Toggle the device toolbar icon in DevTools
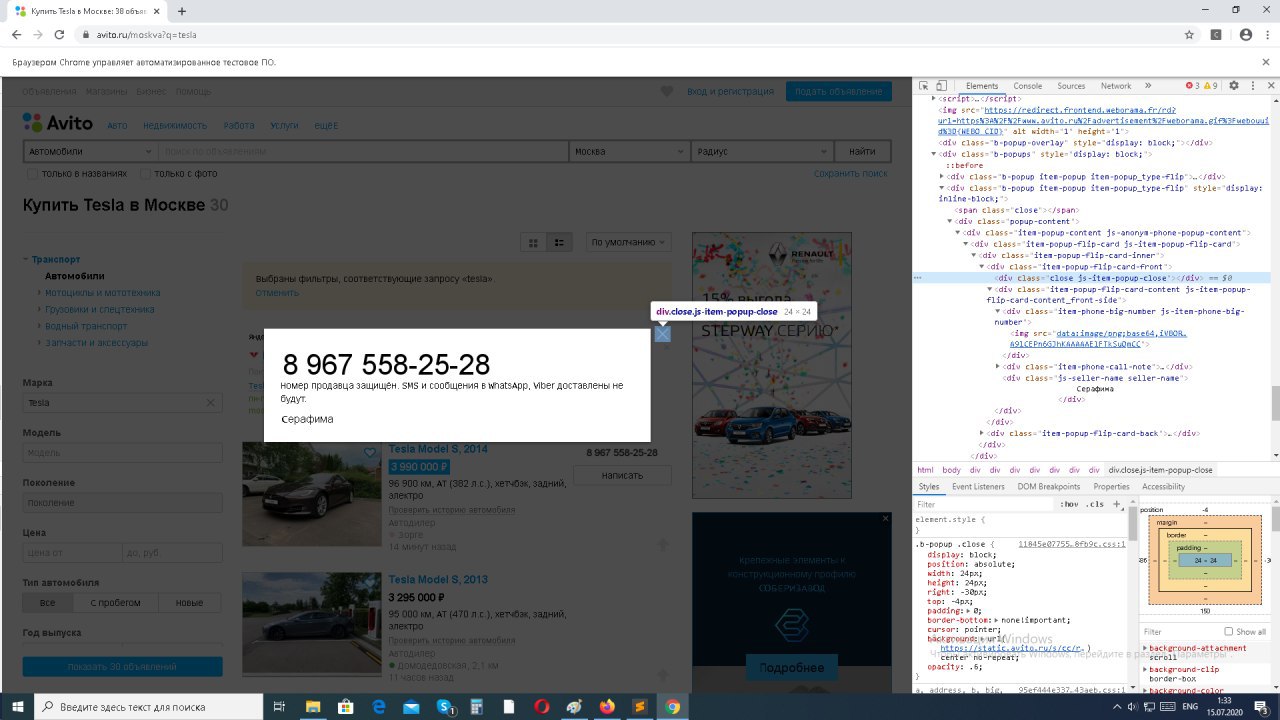The height and width of the screenshot is (720, 1280). point(943,86)
